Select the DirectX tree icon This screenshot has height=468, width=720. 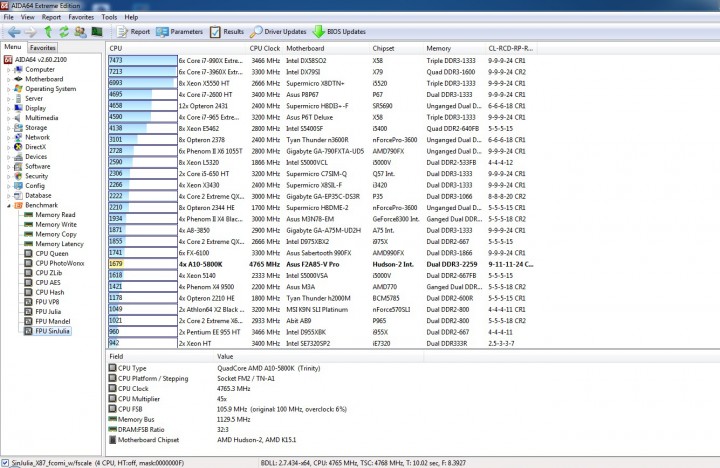tap(18, 147)
